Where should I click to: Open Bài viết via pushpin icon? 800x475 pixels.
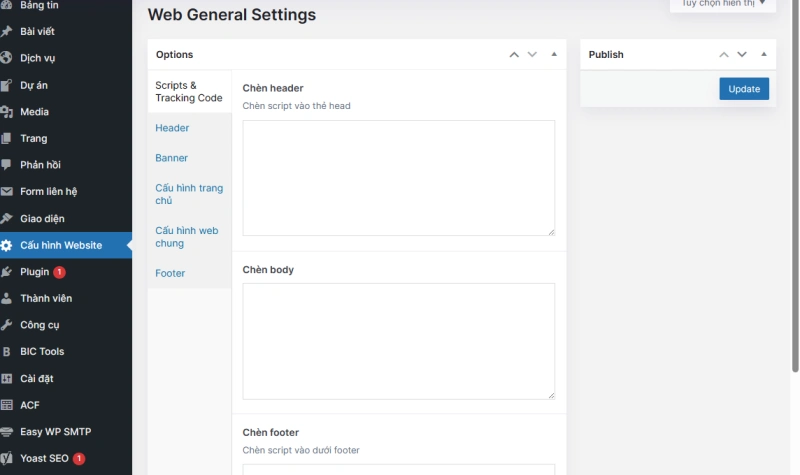pos(6,31)
